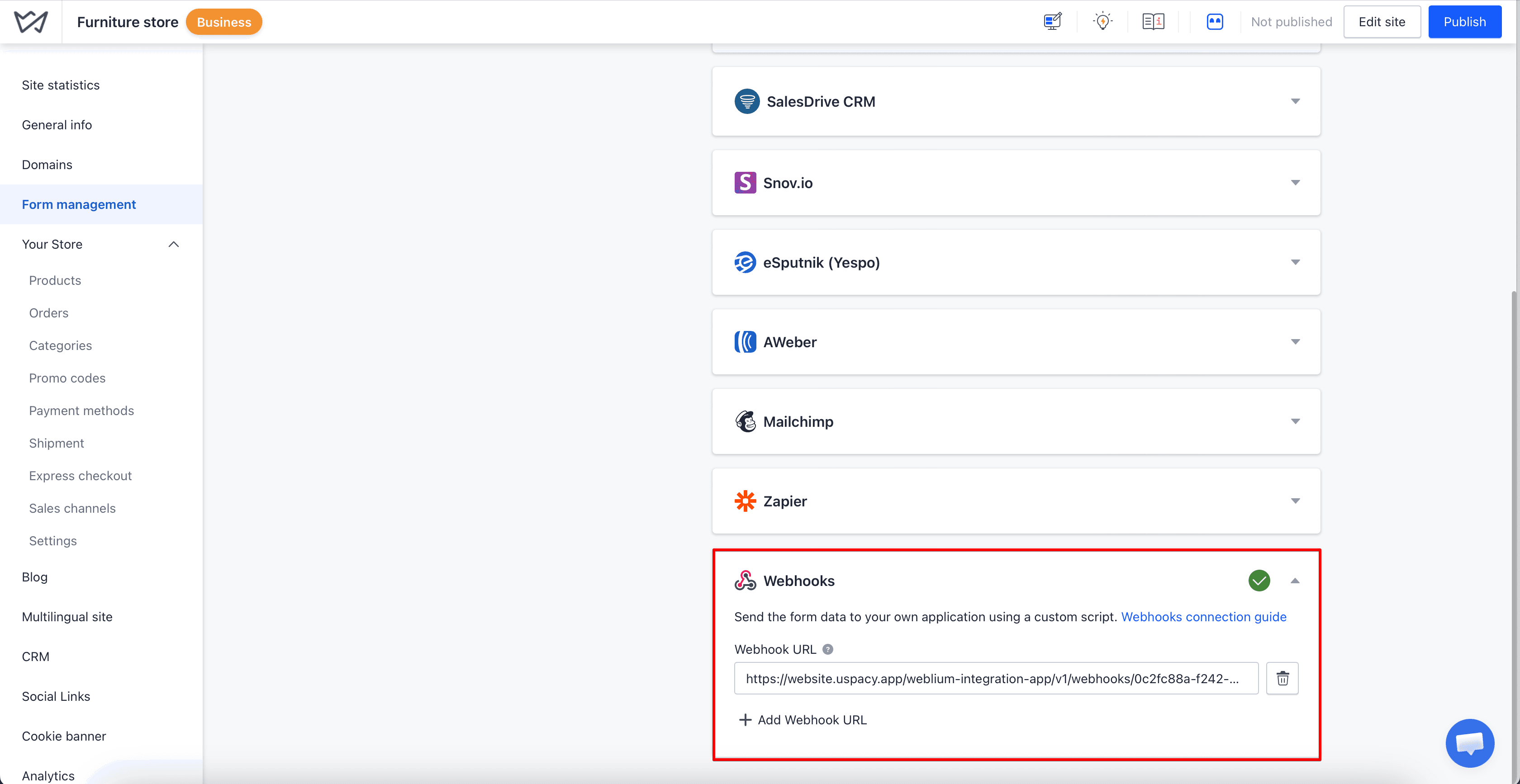Click the Weblium logo icon
The image size is (1520, 784).
(31, 22)
